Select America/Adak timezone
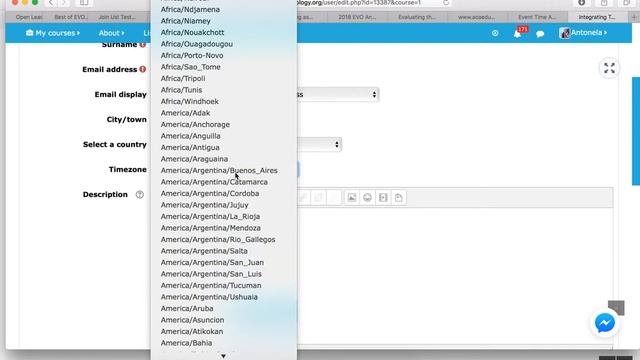640x360 pixels. pos(185,113)
